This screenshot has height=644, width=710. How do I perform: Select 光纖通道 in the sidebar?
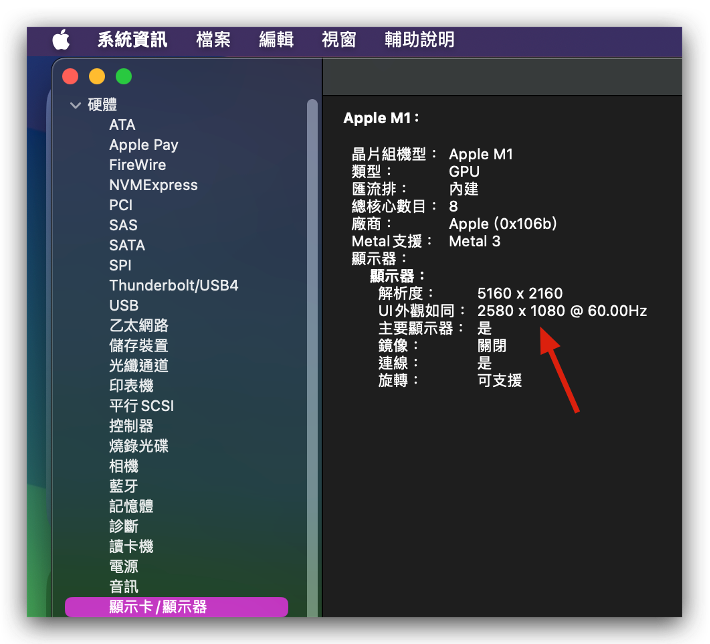[x=139, y=366]
